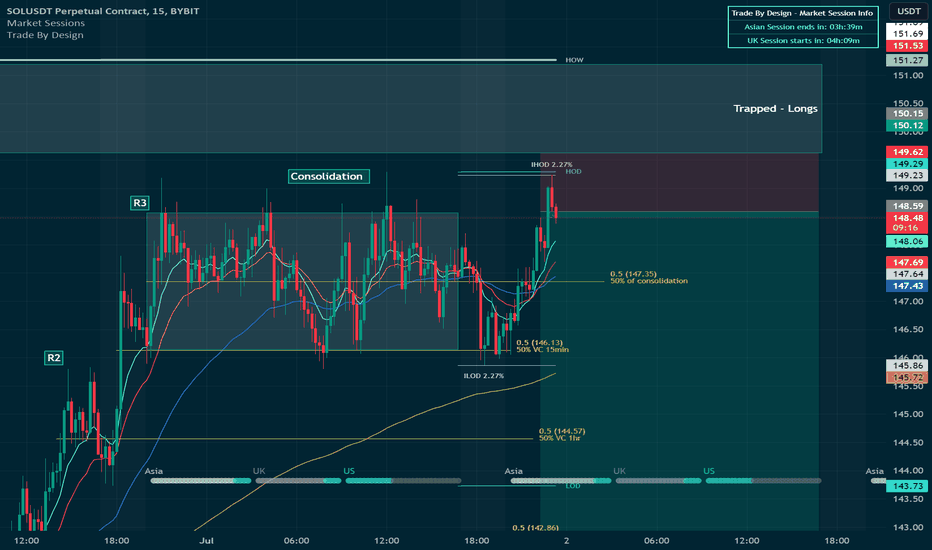This screenshot has width=932, height=550.
Task: Click the HOW line label
Action: coord(574,60)
